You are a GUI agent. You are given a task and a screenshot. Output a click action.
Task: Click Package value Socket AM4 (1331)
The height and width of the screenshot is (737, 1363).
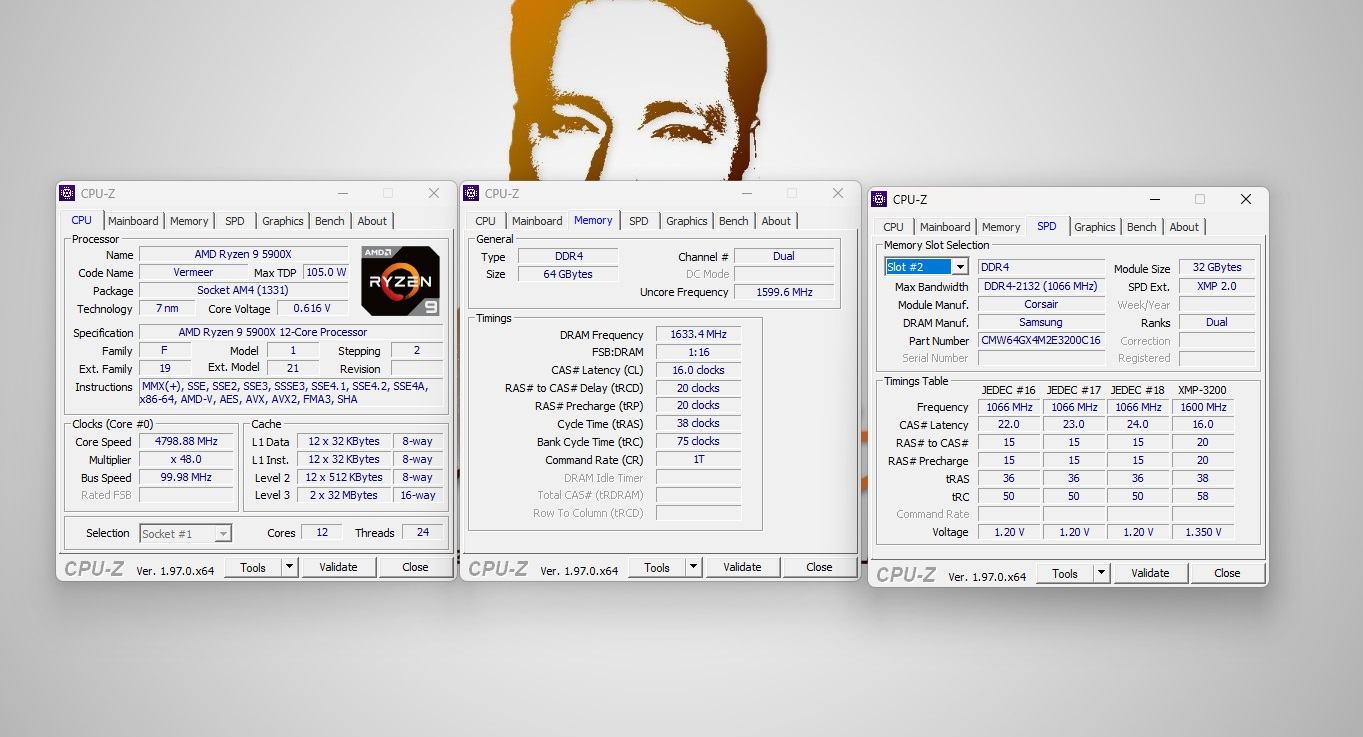[x=243, y=290]
